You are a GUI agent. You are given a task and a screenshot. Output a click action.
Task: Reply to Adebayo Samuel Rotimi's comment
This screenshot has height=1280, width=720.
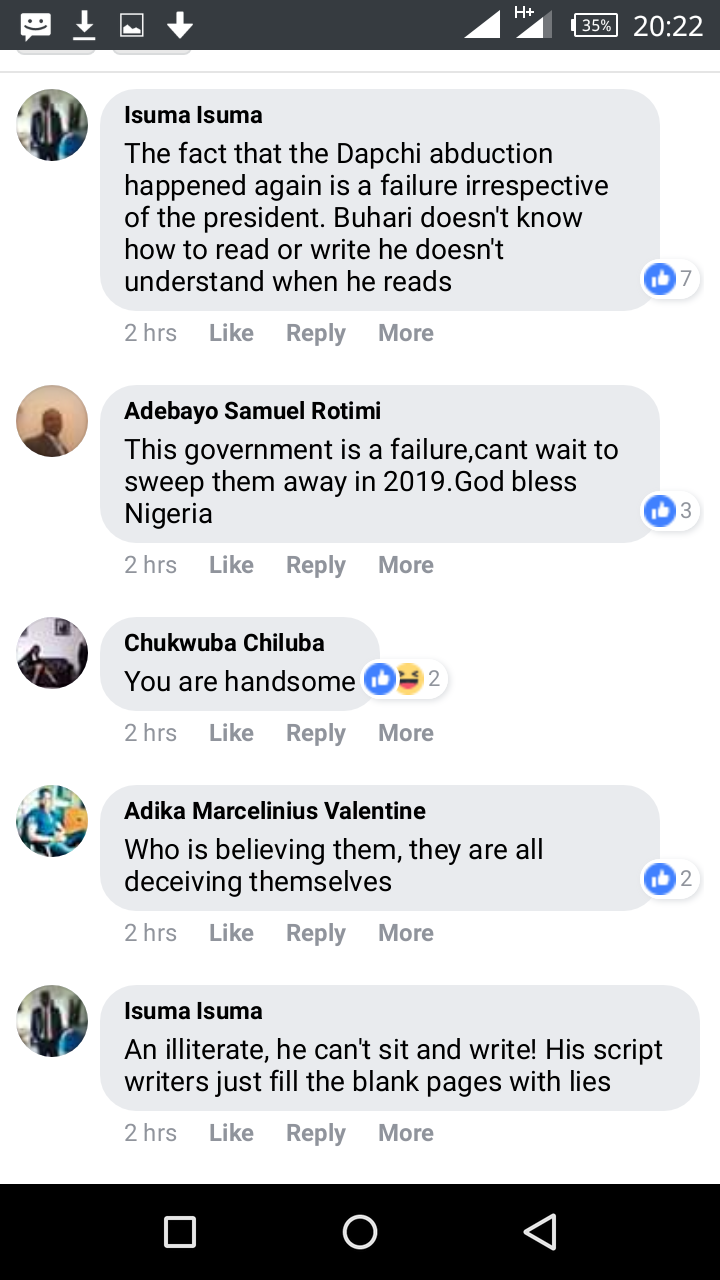315,565
